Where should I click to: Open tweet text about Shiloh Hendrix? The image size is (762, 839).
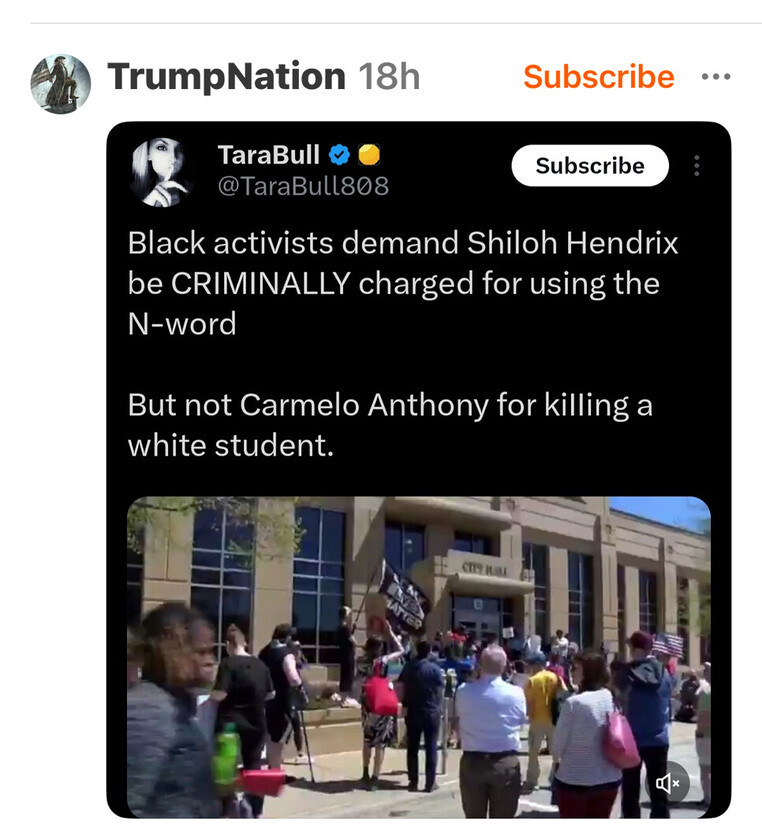click(403, 284)
